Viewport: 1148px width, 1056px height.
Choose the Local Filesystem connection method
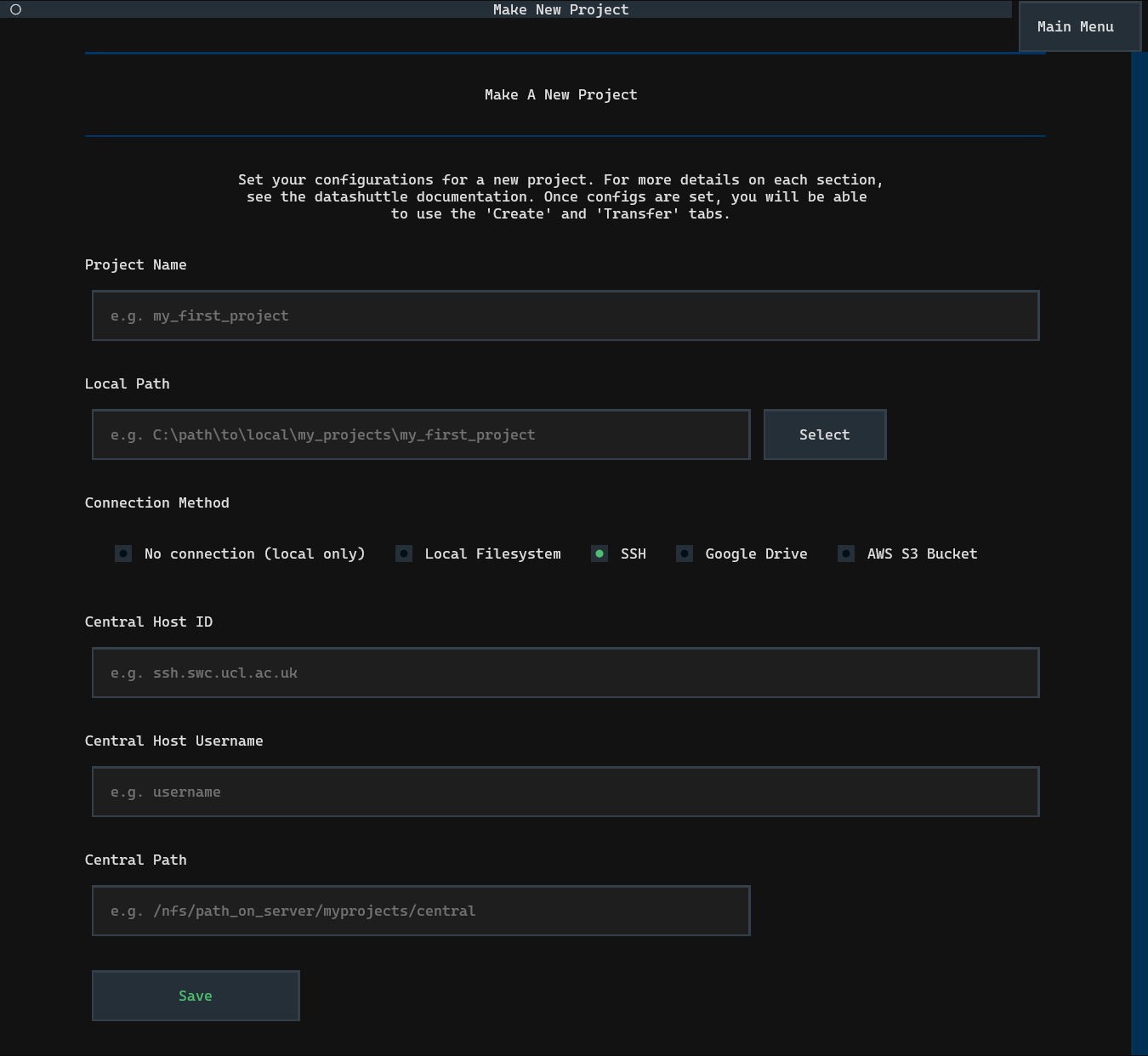pyautogui.click(x=404, y=554)
